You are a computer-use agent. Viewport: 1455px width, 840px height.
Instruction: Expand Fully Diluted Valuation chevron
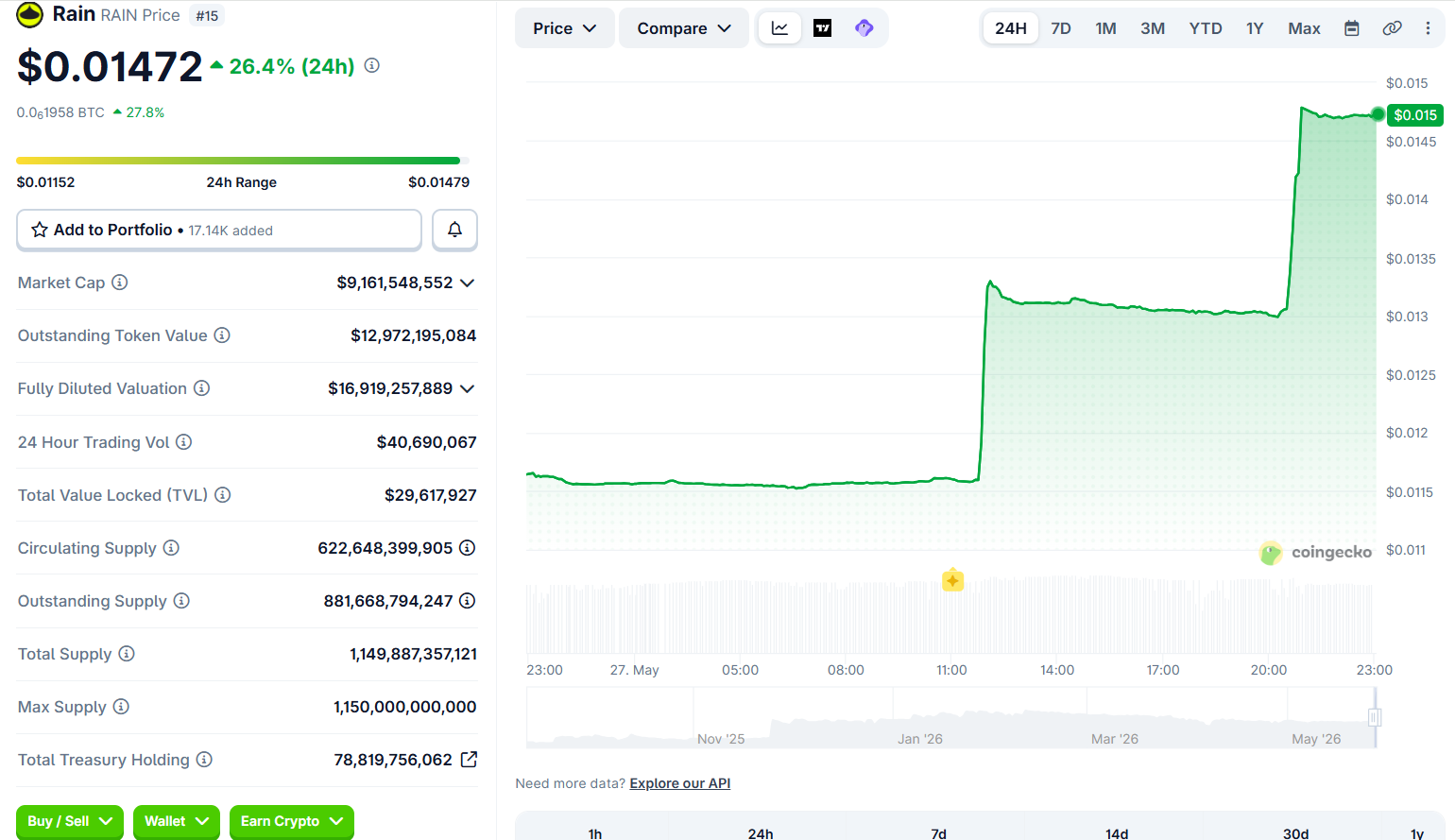(x=467, y=388)
